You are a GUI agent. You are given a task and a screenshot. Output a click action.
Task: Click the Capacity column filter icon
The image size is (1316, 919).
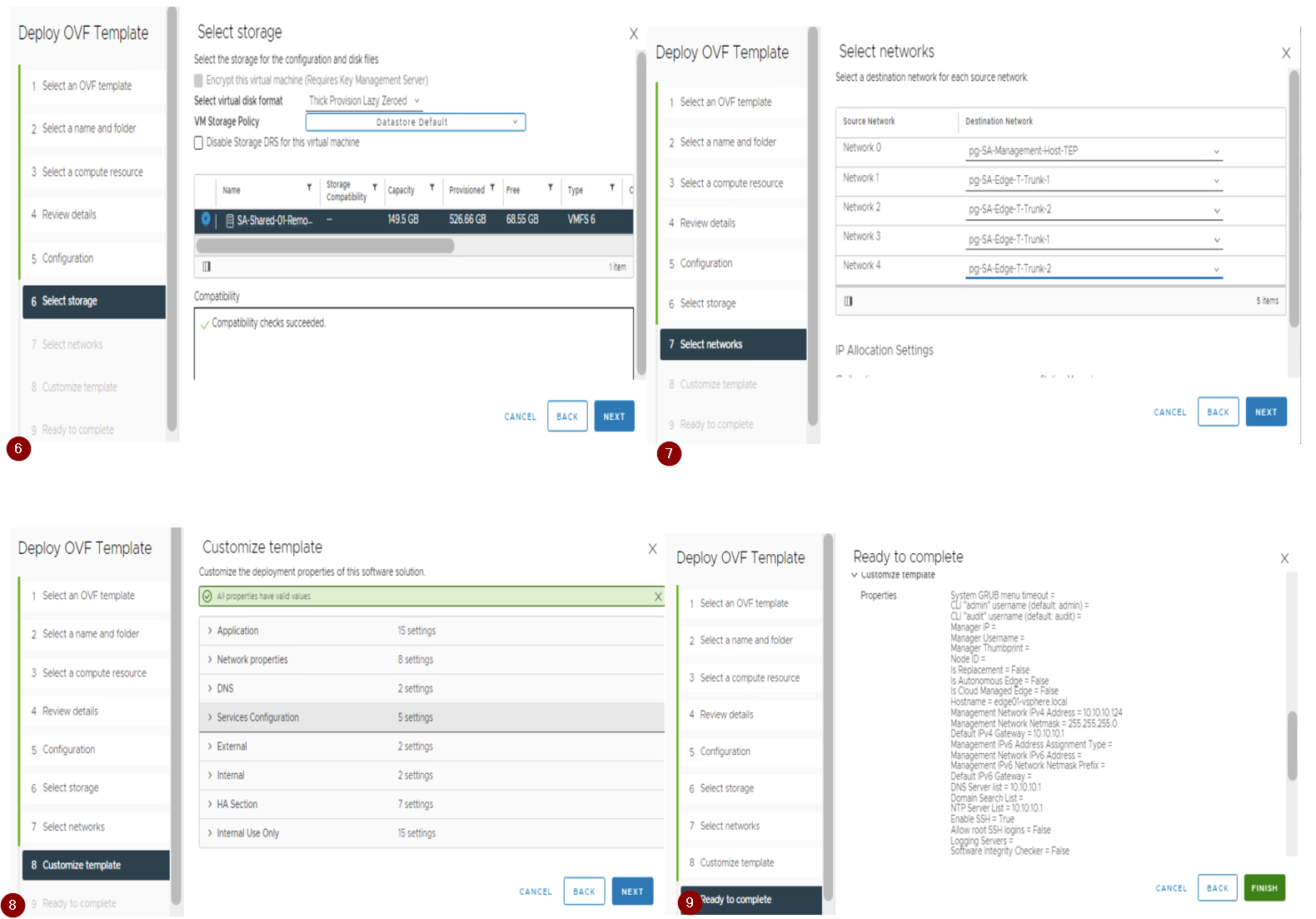(431, 187)
